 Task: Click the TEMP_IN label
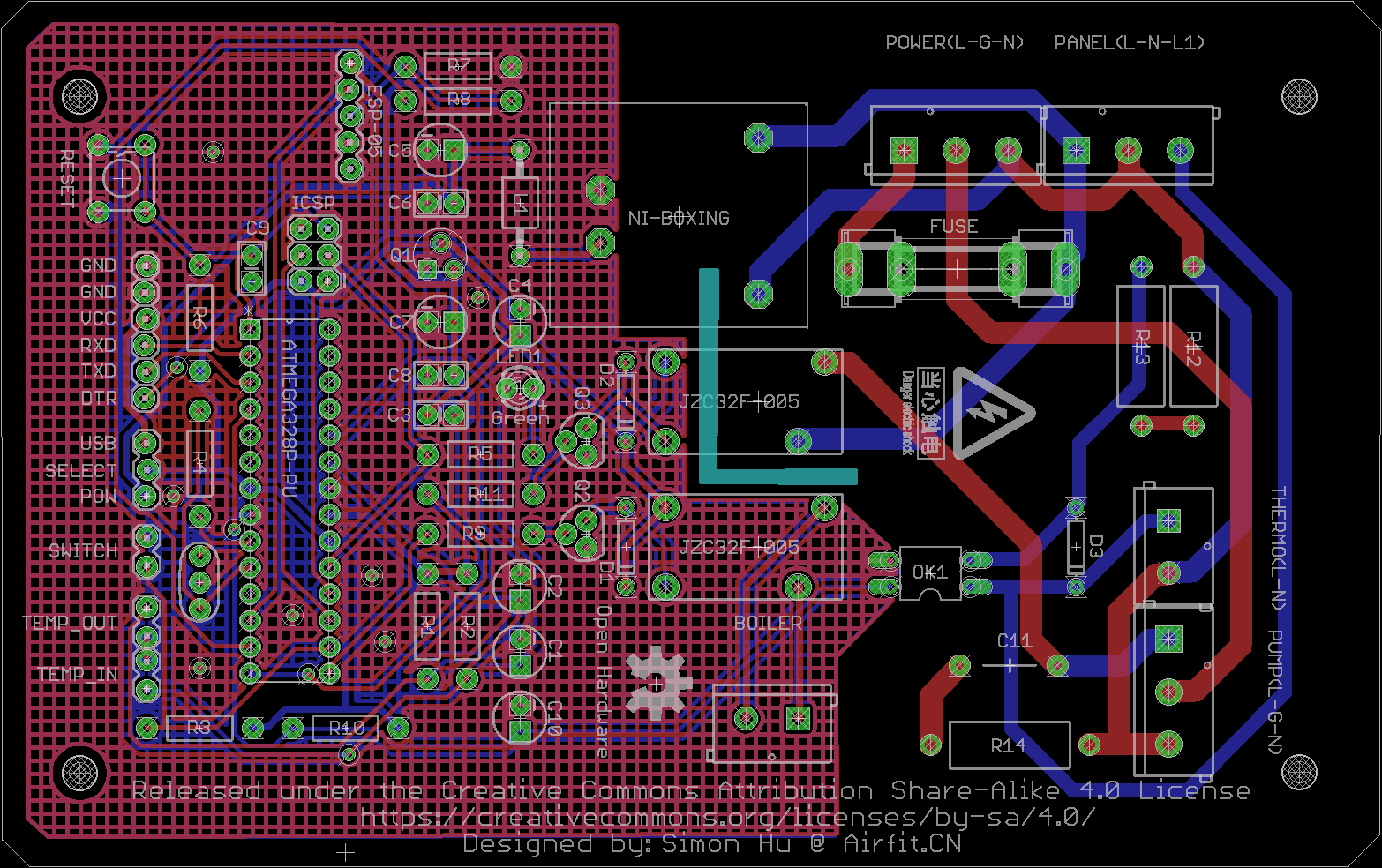coord(77,675)
